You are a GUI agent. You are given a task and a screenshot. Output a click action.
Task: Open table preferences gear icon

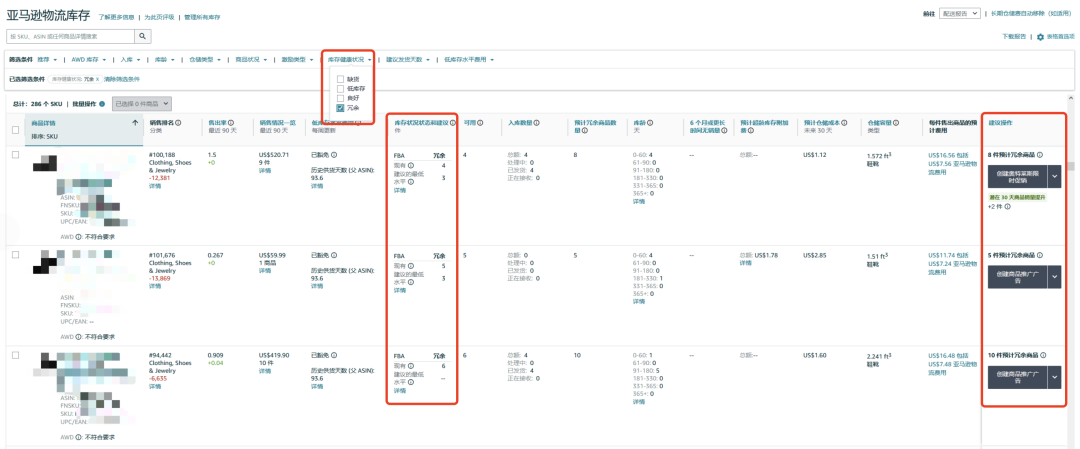(x=1040, y=37)
